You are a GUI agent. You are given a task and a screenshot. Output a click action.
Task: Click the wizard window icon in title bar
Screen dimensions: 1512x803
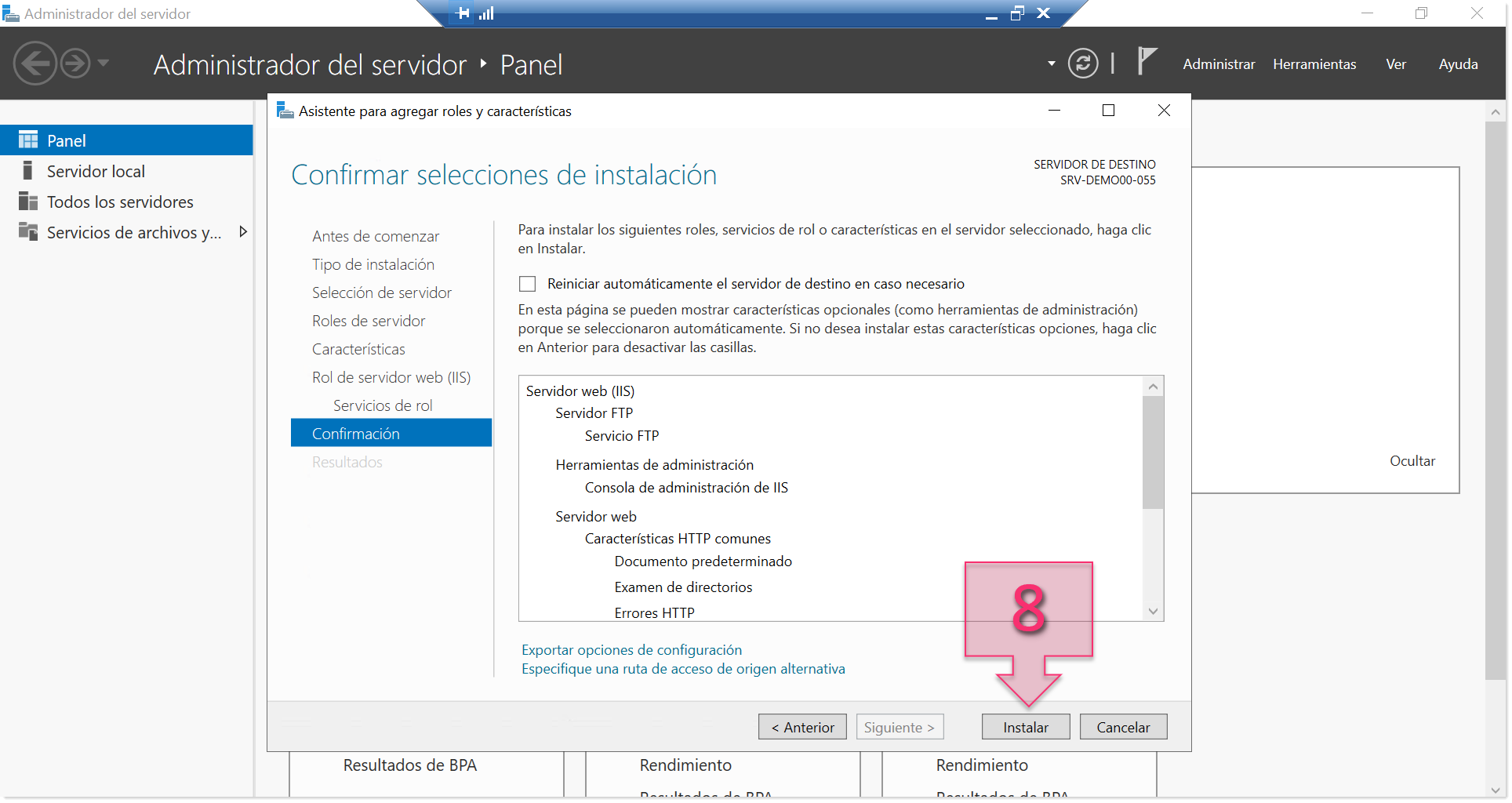284,111
